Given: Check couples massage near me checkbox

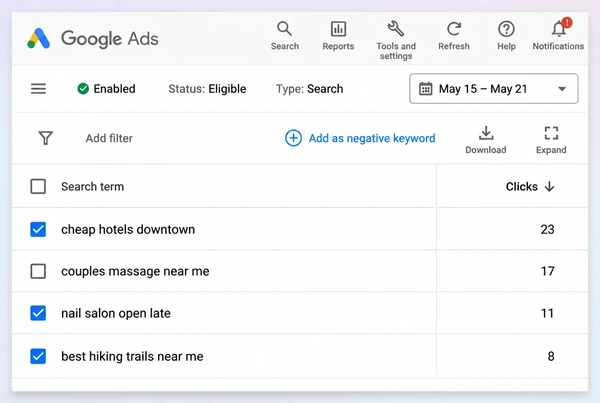Looking at the screenshot, I should [38, 271].
